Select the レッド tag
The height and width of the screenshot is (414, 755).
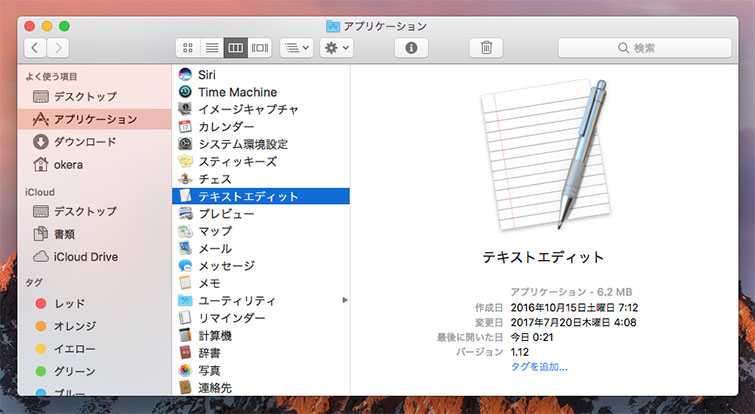[94, 303]
